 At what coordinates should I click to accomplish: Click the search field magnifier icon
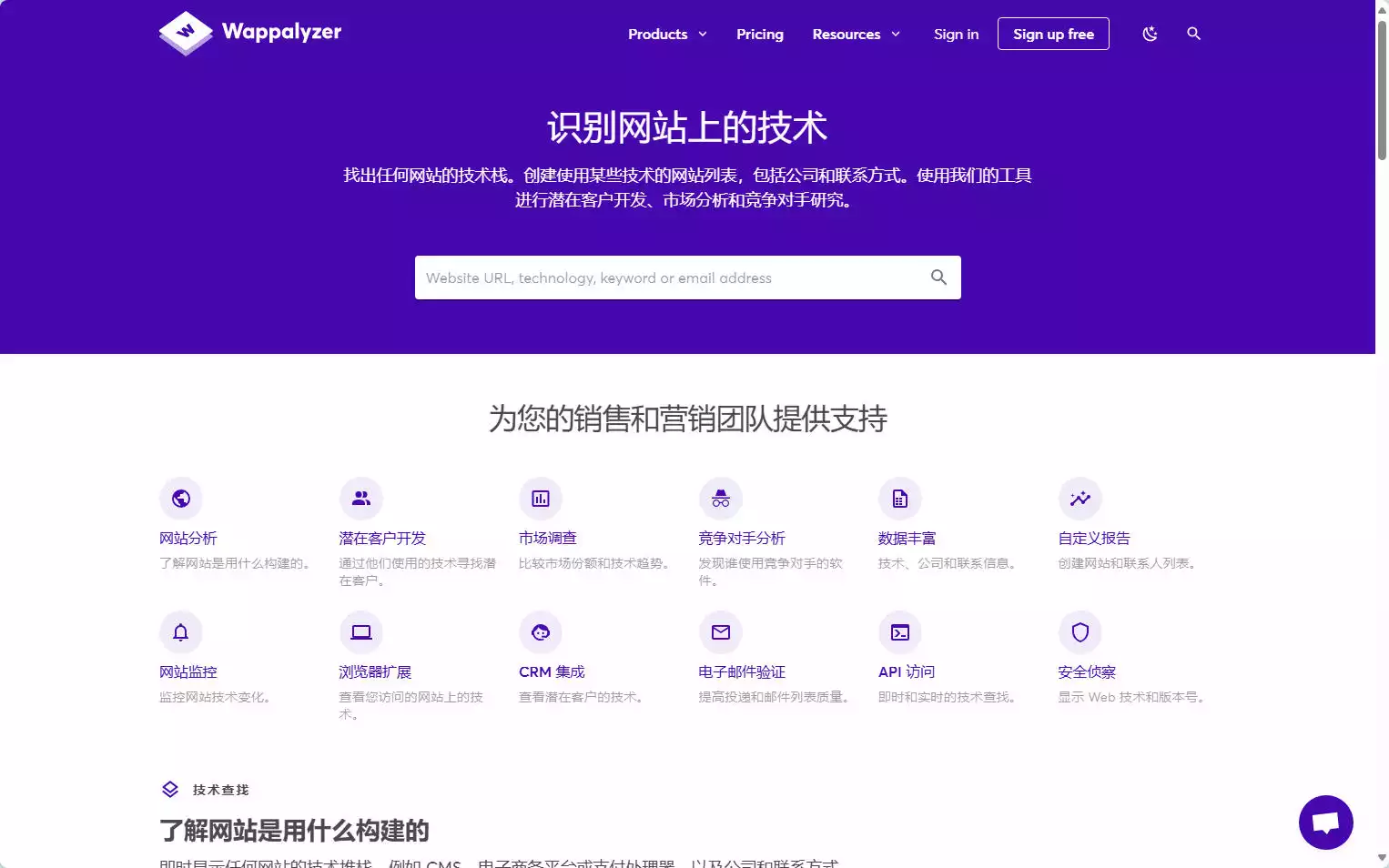tap(938, 278)
